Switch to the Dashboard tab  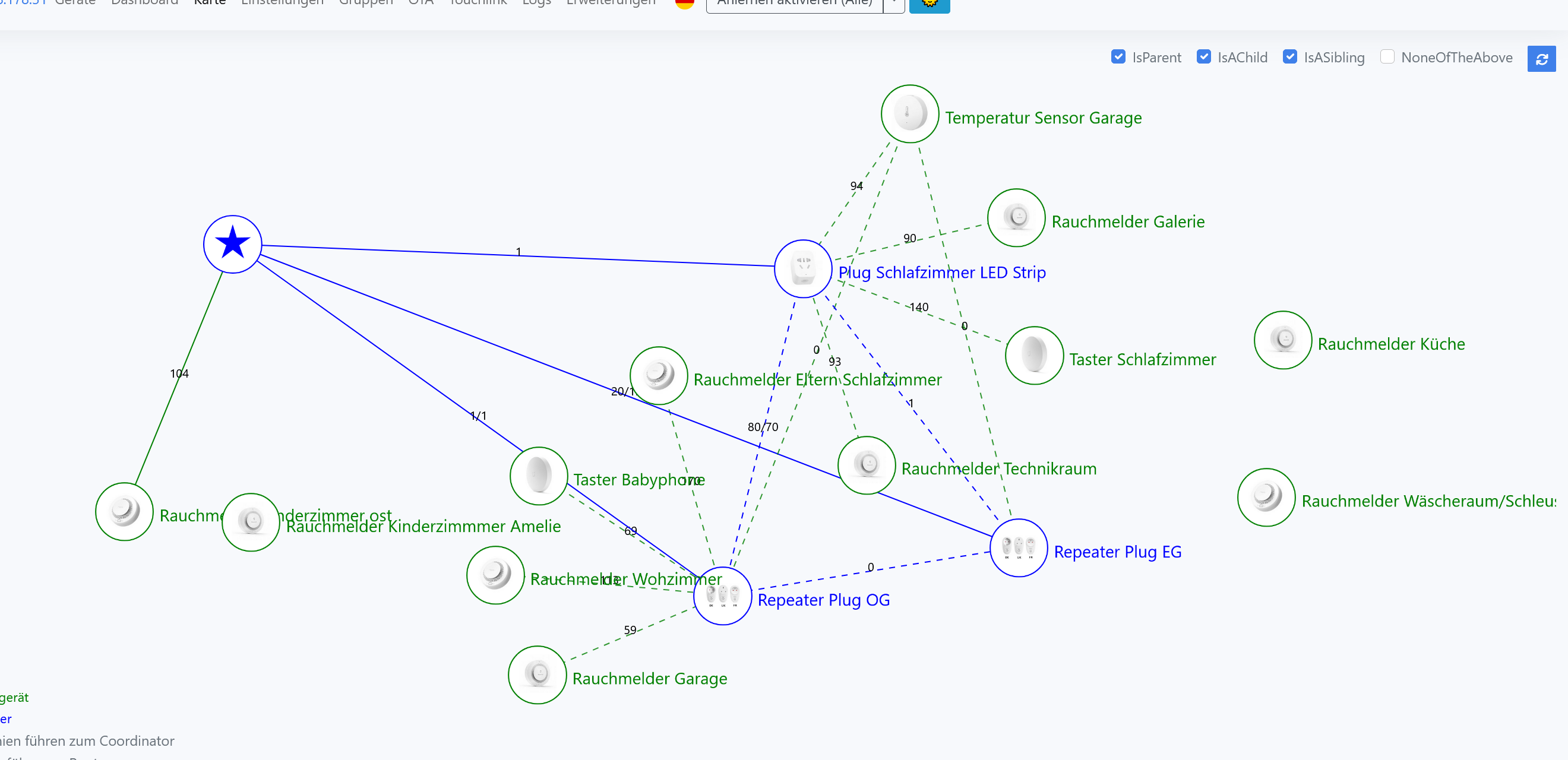(144, 3)
